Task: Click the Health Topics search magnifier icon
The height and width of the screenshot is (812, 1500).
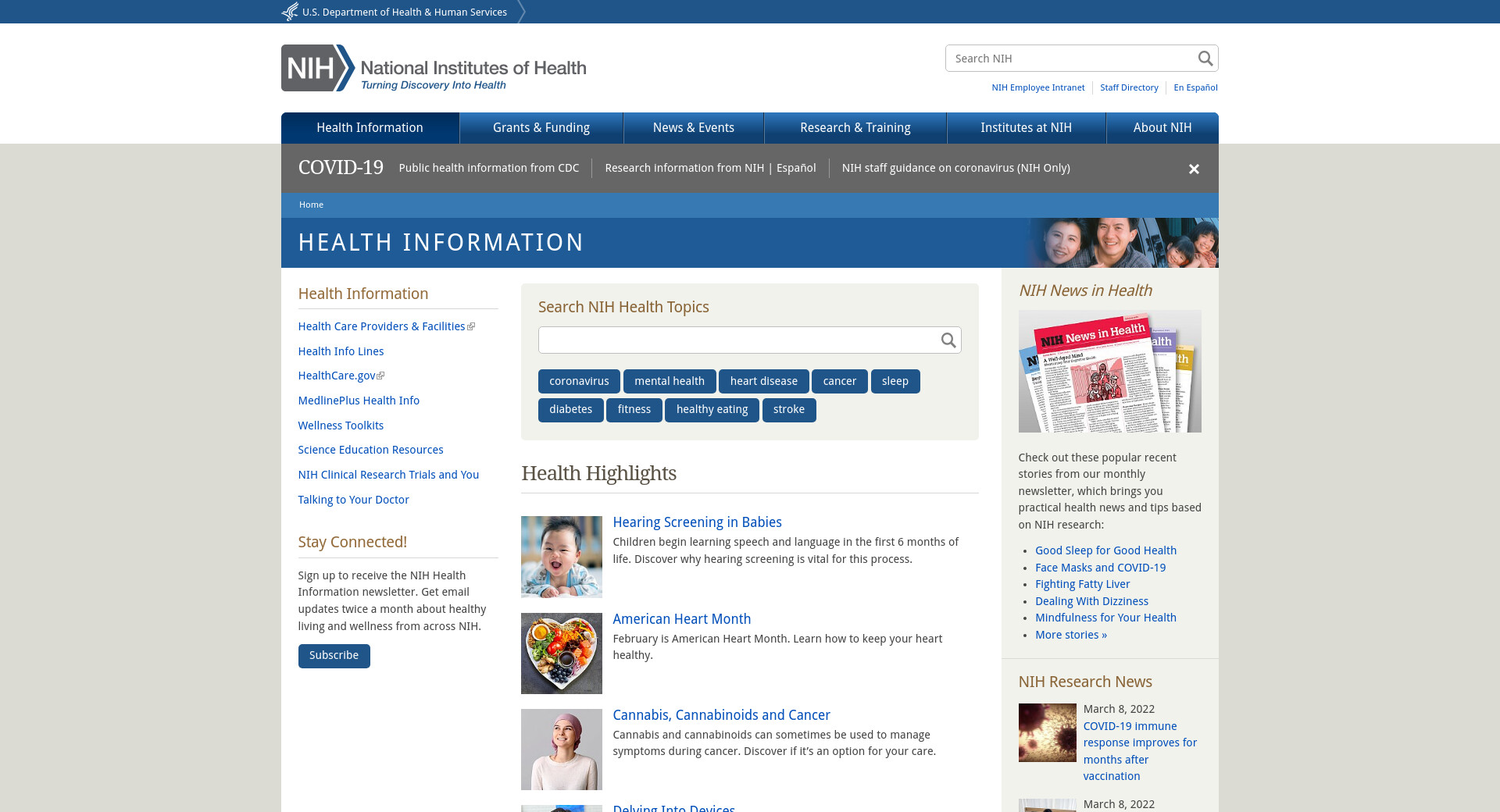Action: [x=948, y=340]
